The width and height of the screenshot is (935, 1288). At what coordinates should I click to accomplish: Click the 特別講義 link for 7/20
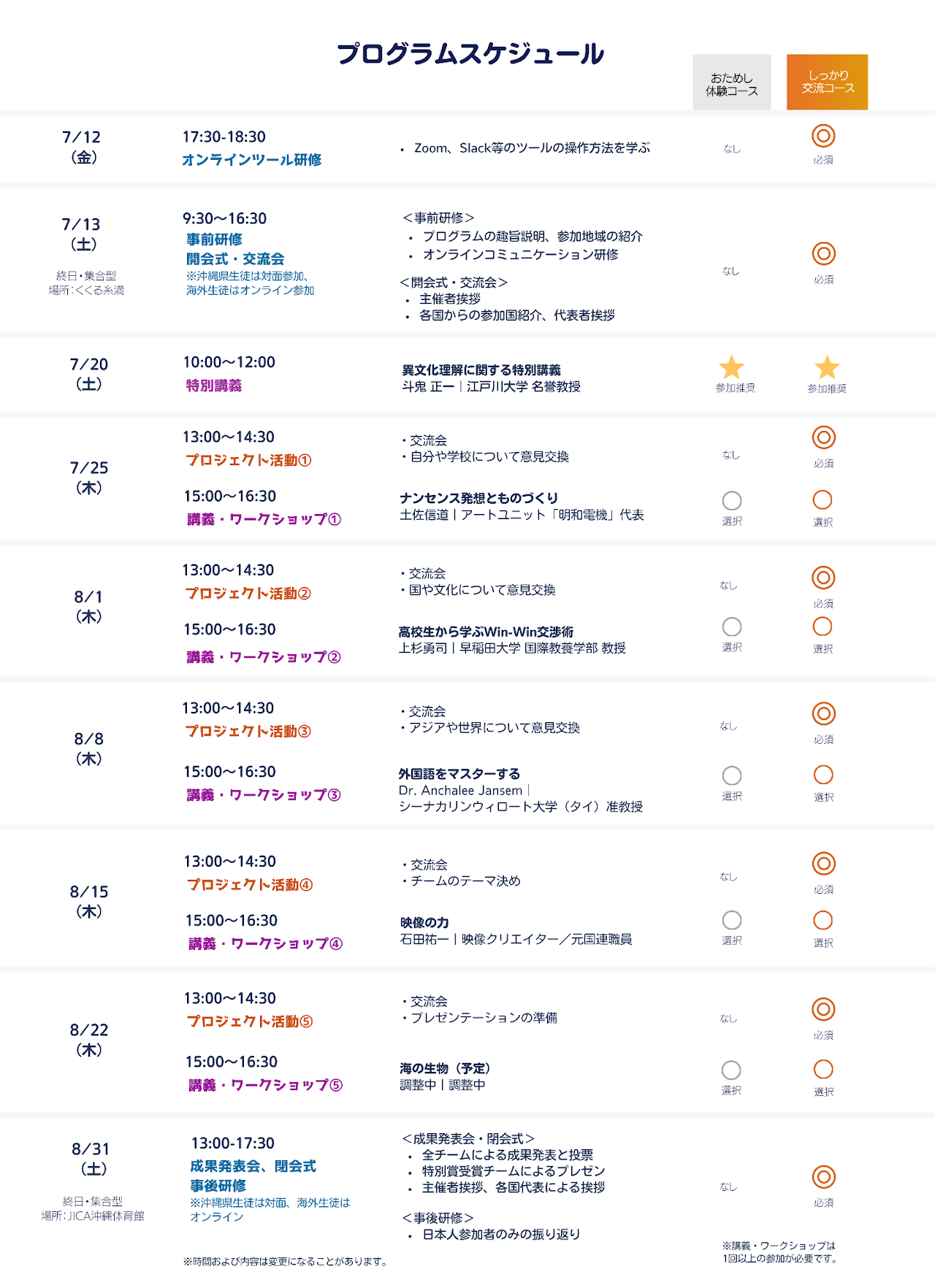click(x=213, y=386)
